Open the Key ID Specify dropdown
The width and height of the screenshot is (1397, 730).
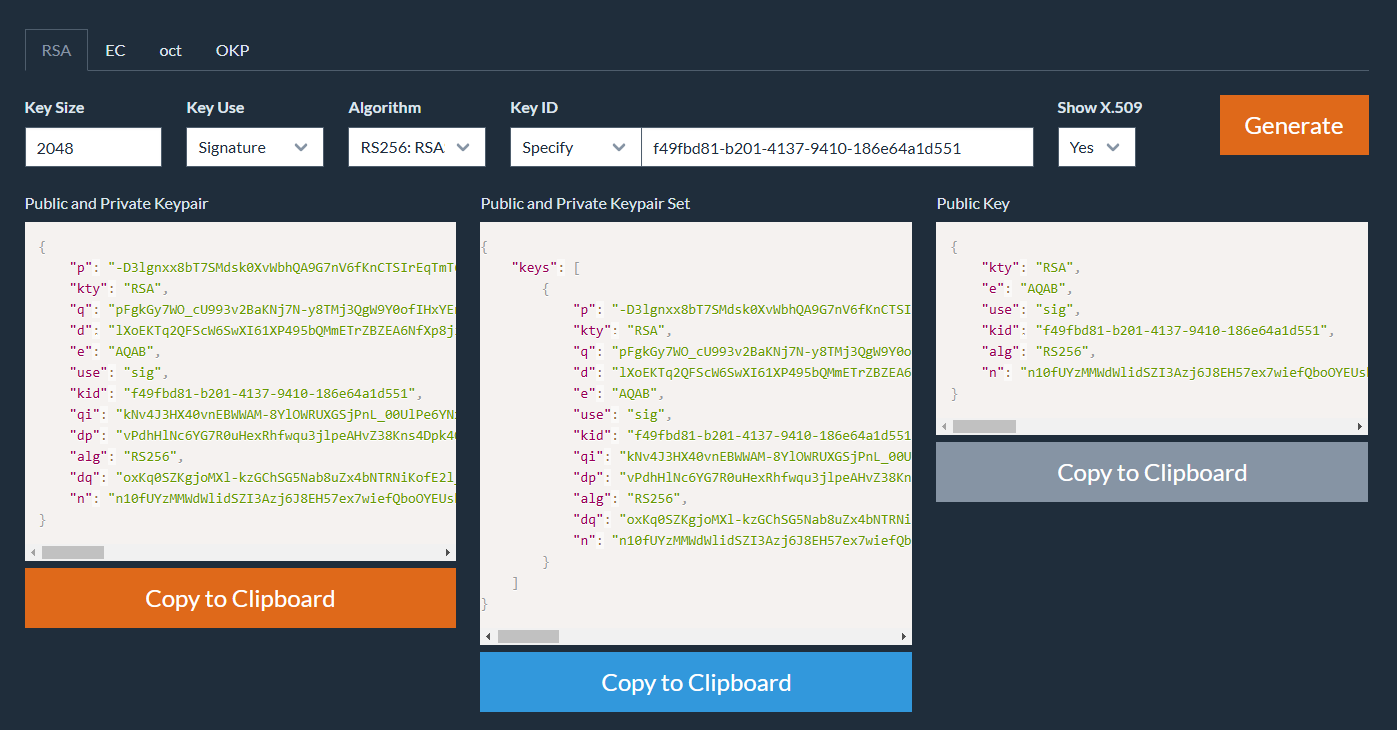pyautogui.click(x=575, y=147)
